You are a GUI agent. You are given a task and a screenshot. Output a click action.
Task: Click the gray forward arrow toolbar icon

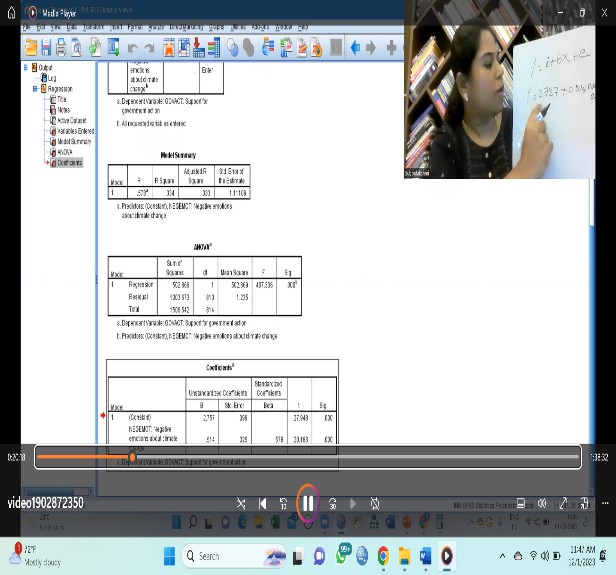click(370, 48)
